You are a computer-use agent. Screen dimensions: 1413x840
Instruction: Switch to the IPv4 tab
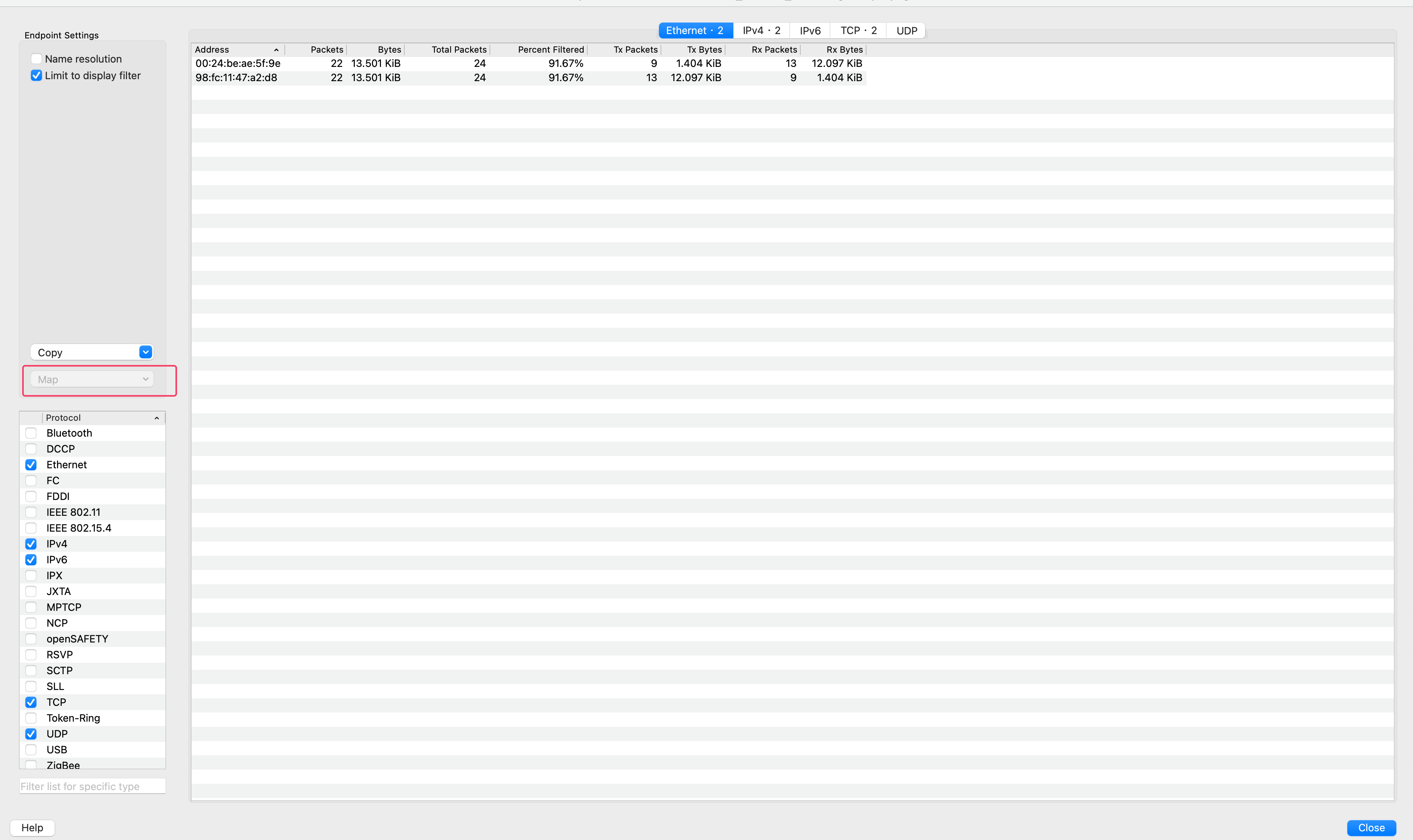click(761, 30)
